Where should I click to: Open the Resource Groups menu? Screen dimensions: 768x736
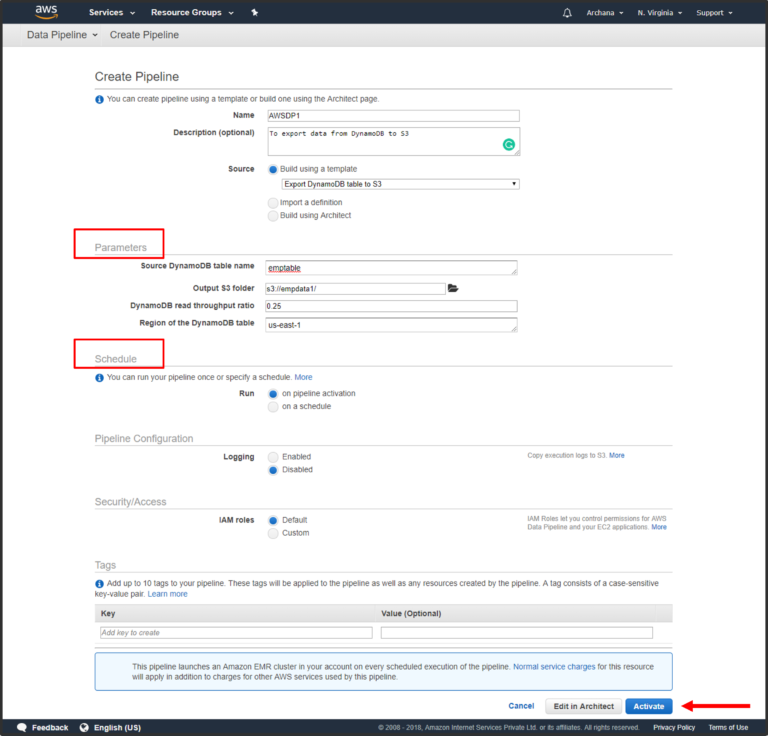click(x=192, y=13)
